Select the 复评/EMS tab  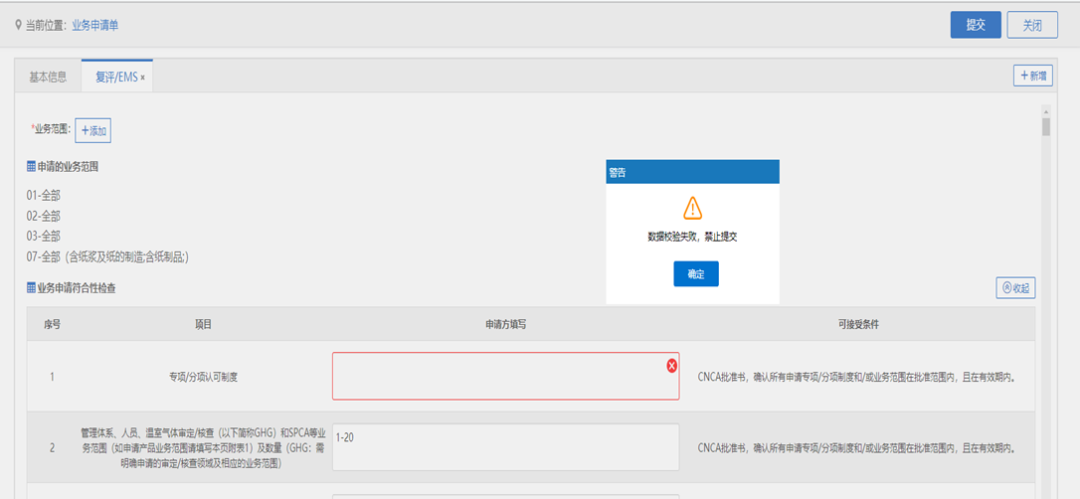[116, 77]
